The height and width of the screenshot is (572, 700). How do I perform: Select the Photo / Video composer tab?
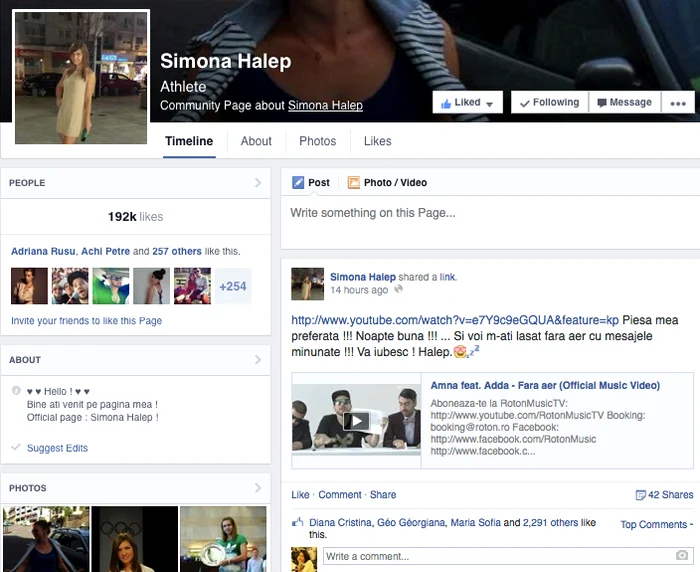[x=388, y=183]
